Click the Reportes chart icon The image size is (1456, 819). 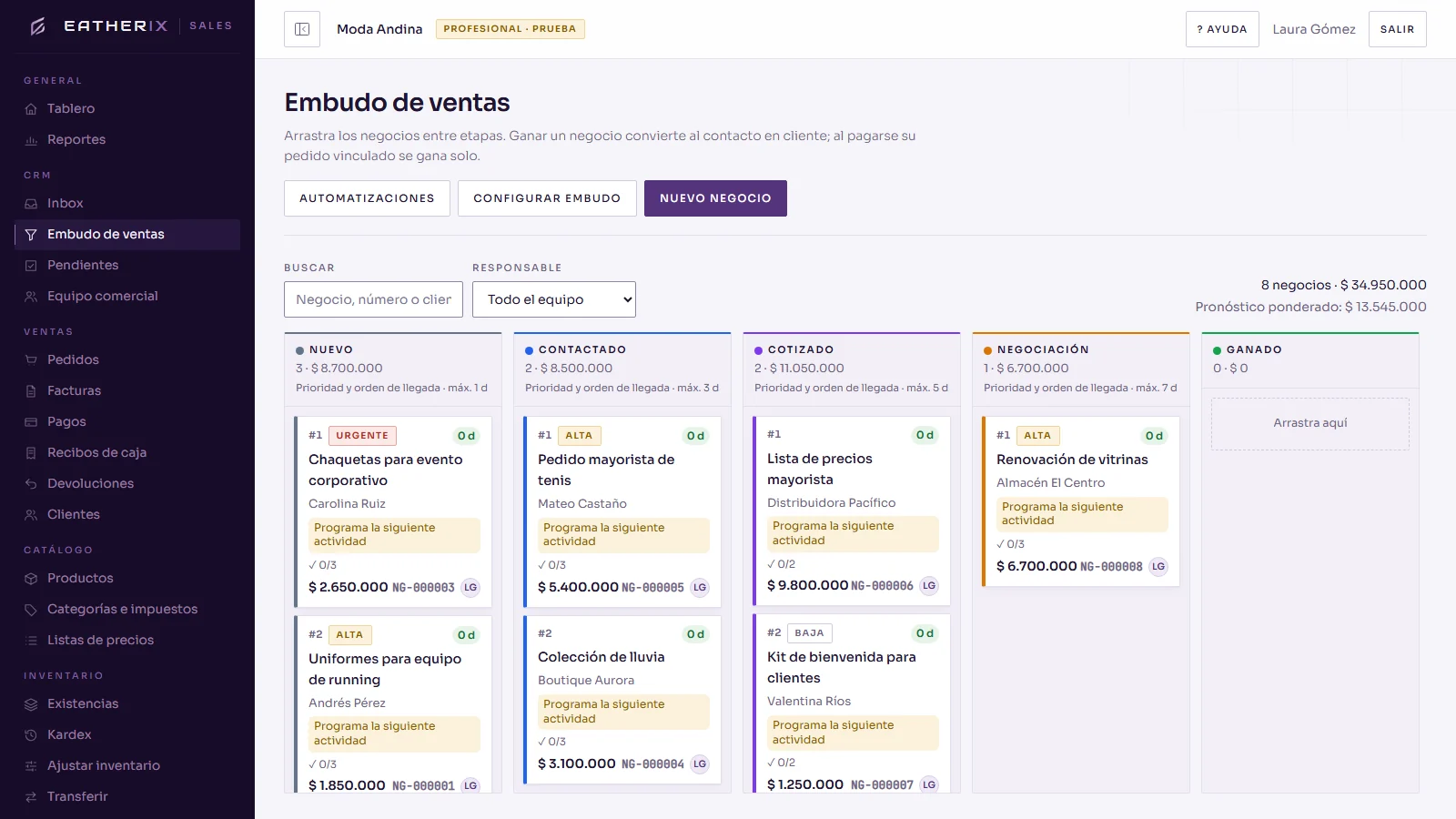(31, 140)
